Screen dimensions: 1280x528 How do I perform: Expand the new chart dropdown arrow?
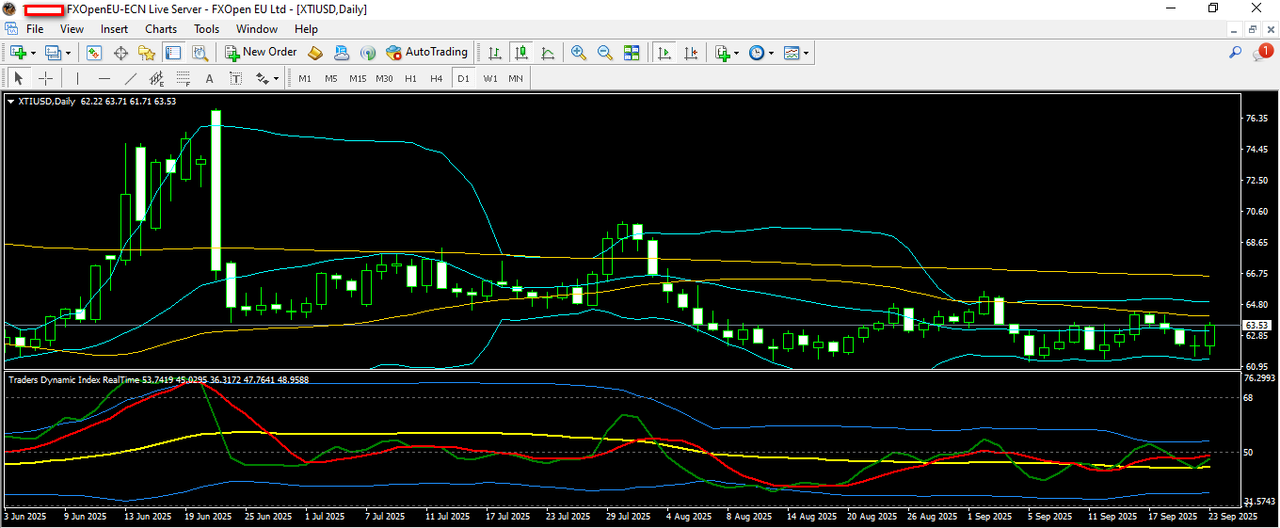[33, 53]
